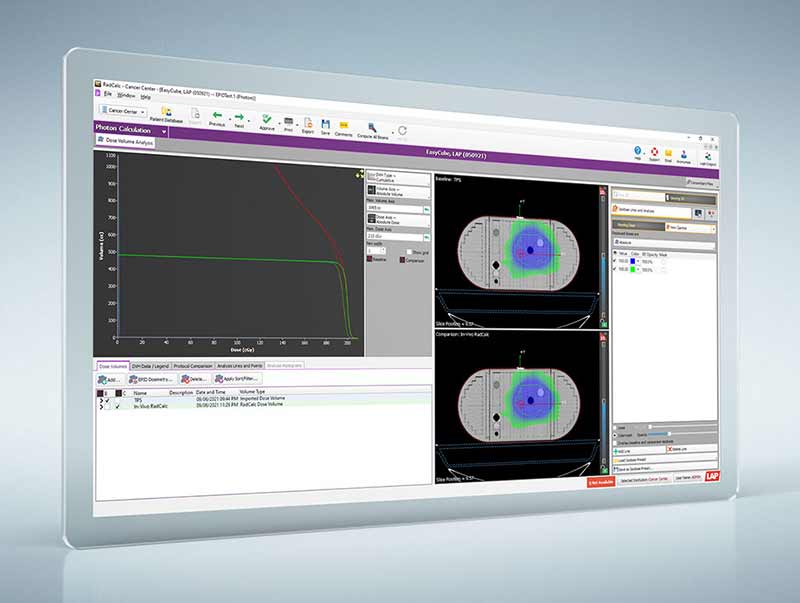The height and width of the screenshot is (603, 800).
Task: Open Help from the blue question icon
Action: pos(637,152)
